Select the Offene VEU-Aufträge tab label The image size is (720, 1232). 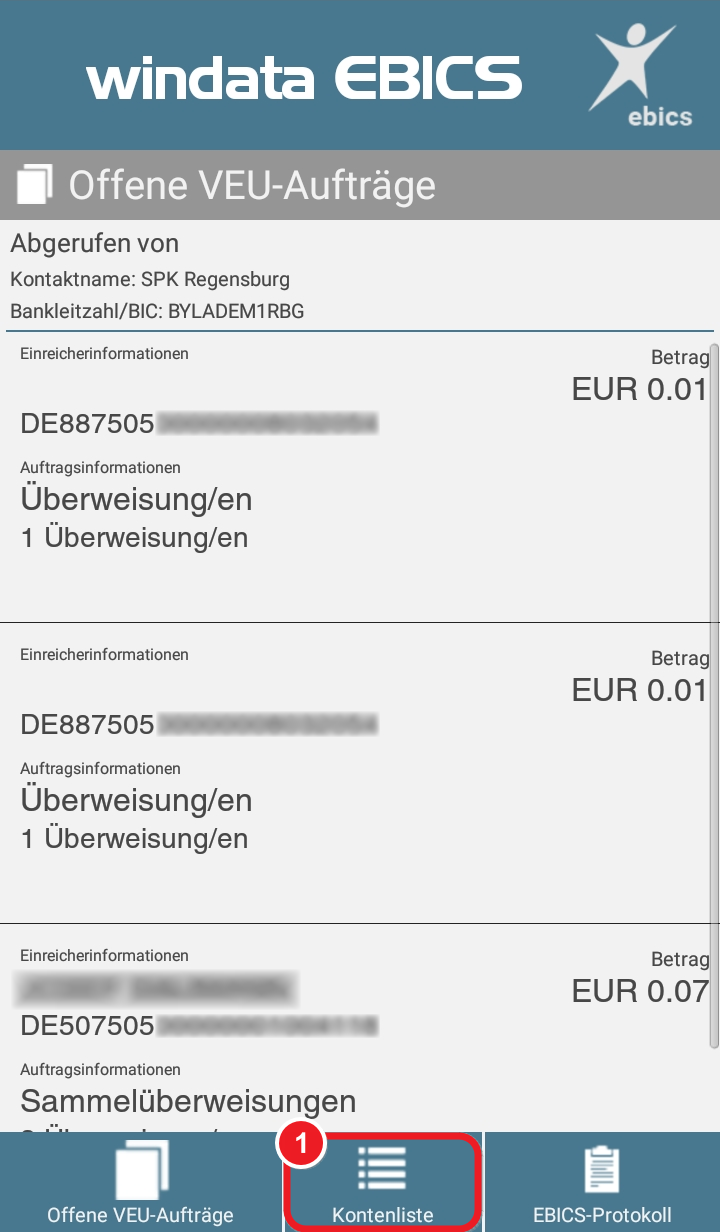(140, 1216)
